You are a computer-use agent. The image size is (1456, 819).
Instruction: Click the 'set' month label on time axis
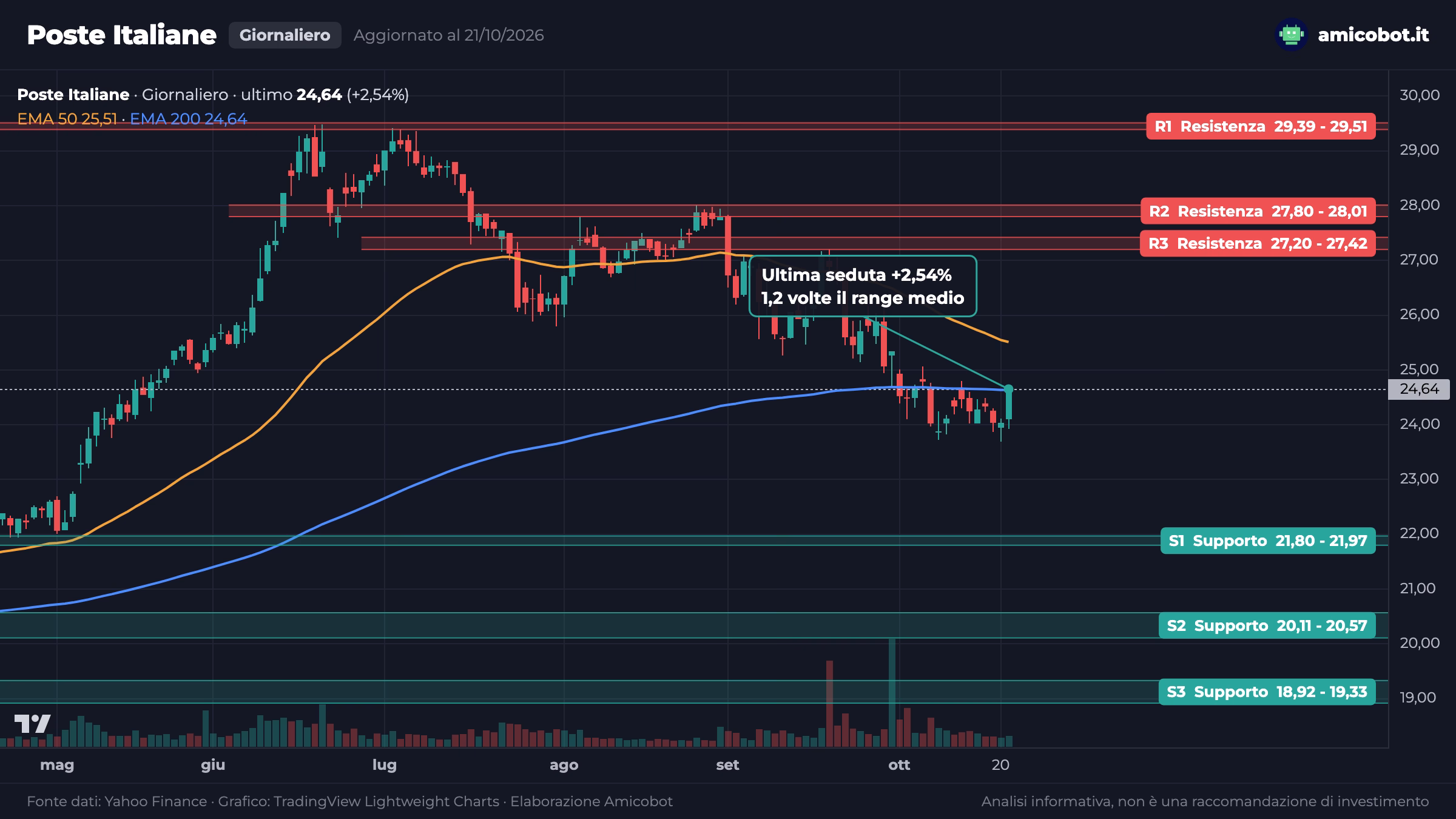(727, 765)
